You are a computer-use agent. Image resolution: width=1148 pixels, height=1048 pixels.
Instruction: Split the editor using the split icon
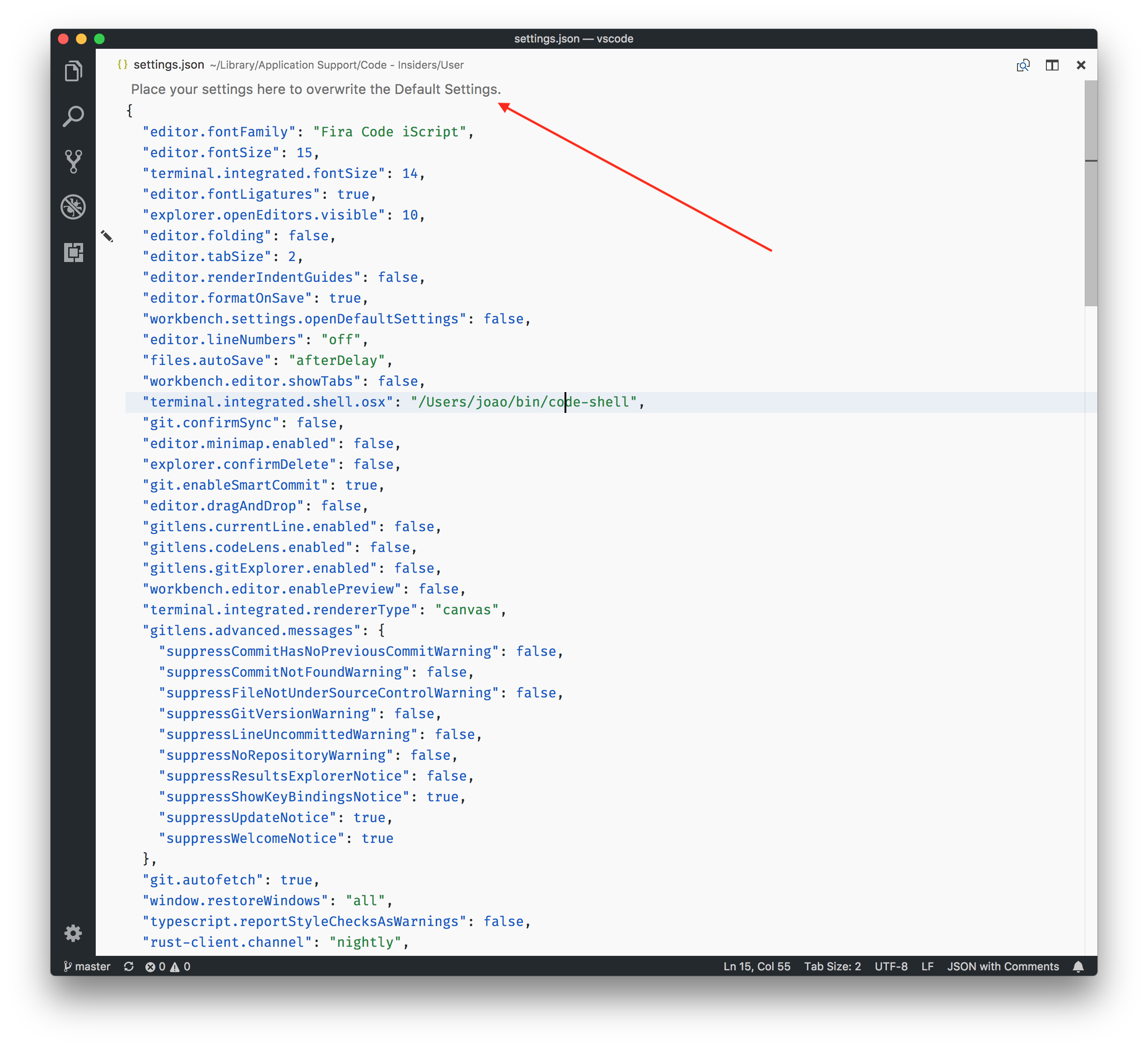pos(1052,65)
